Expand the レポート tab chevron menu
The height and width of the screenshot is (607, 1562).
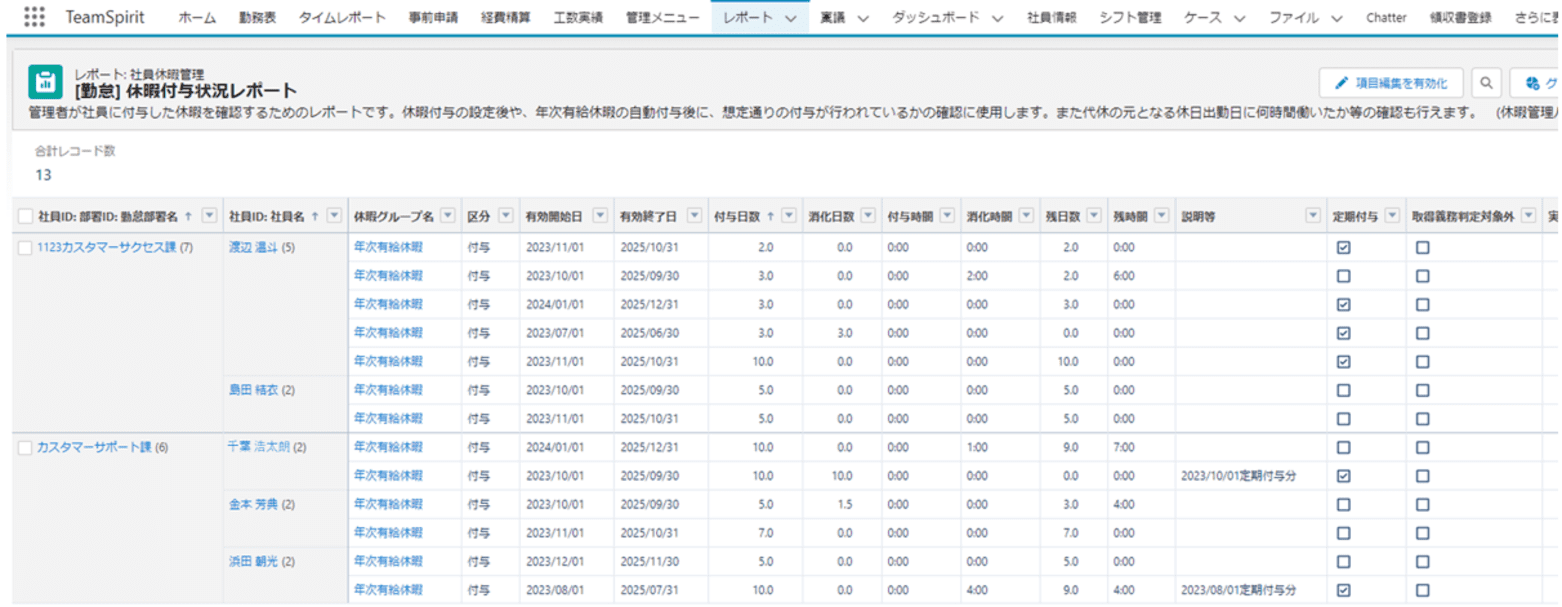pos(791,18)
